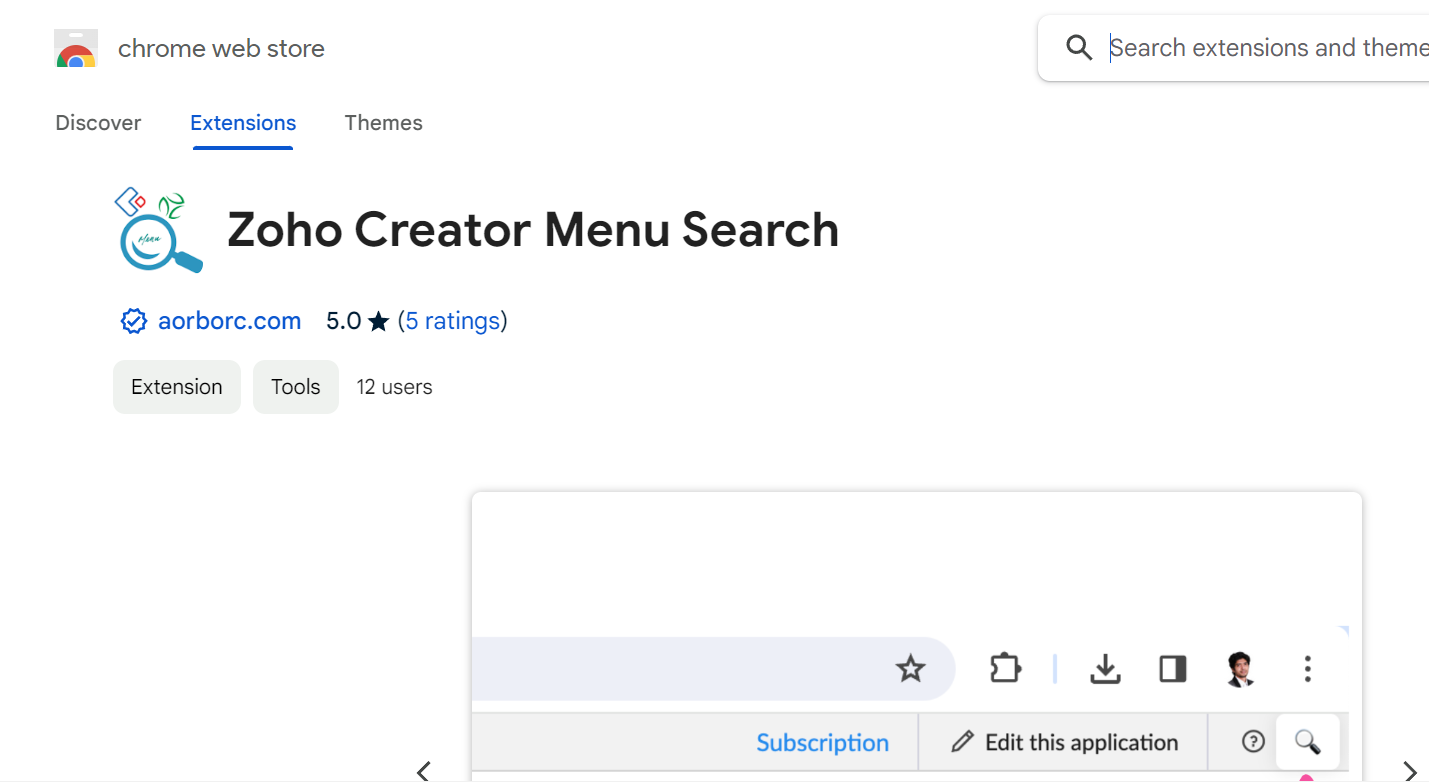Image resolution: width=1429 pixels, height=782 pixels.
Task: Navigate to previous screenshot with left chevron
Action: [422, 771]
